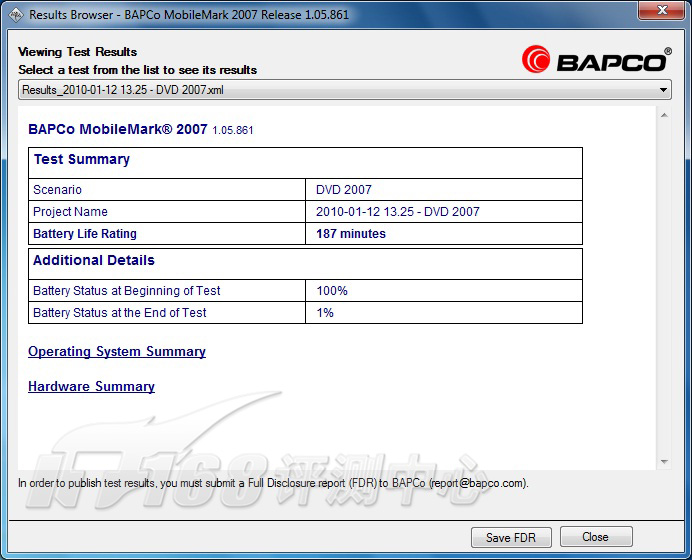692x560 pixels.
Task: Click the 'Battery Life Rating' label
Action: tap(85, 234)
